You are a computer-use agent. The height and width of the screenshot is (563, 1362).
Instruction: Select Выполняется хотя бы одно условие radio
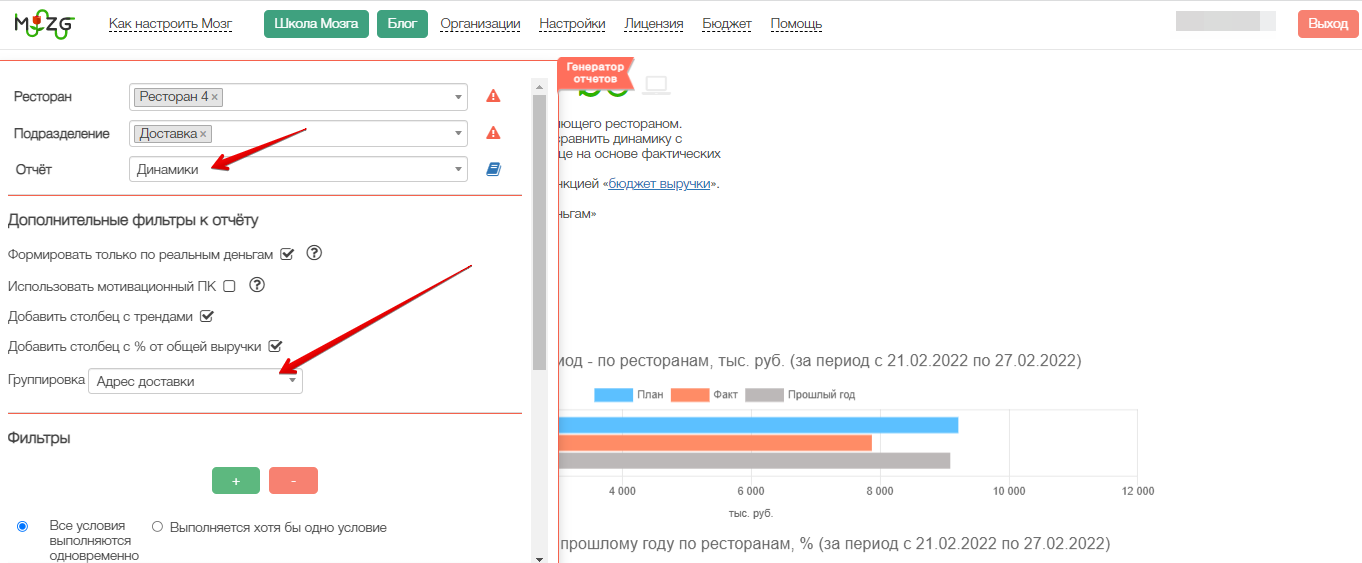(x=157, y=527)
